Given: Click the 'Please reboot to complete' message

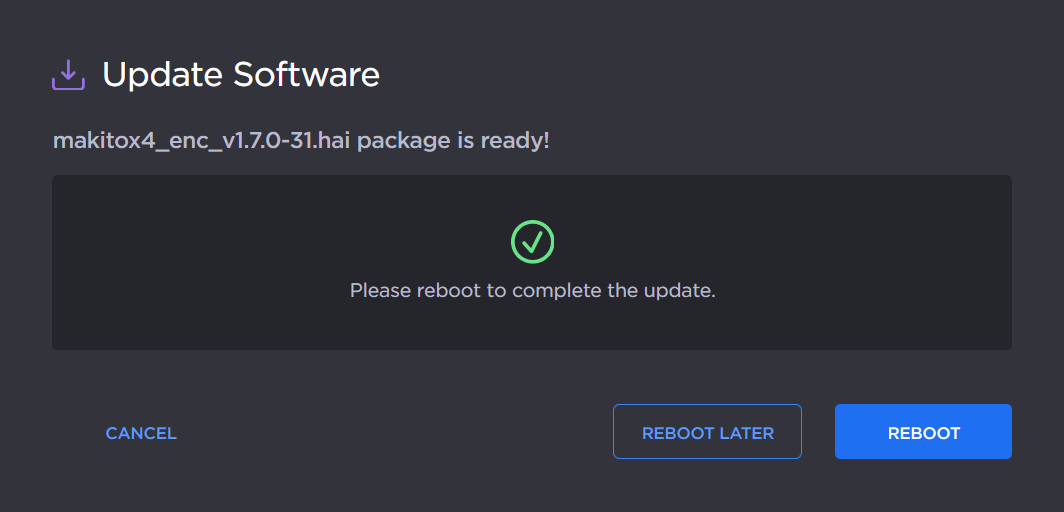Looking at the screenshot, I should click(532, 291).
